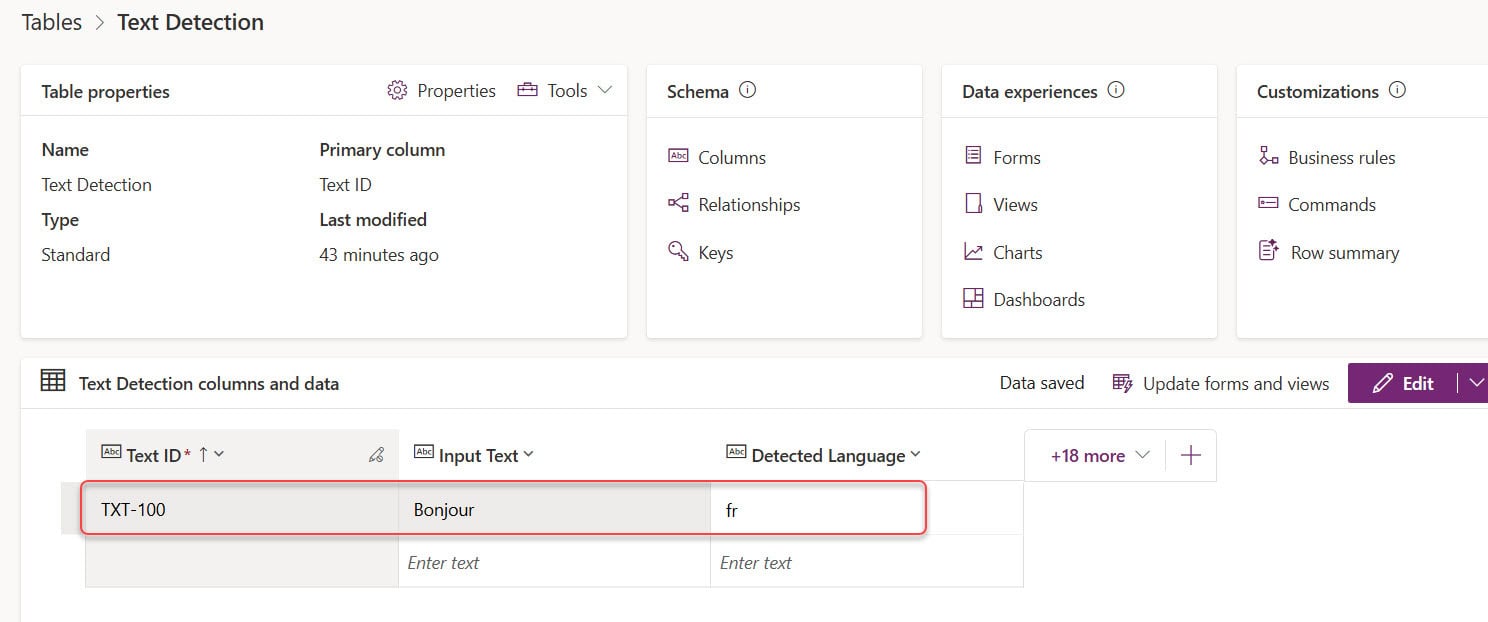Click the Text Detection breadcrumb title
1488x622 pixels.
(191, 22)
